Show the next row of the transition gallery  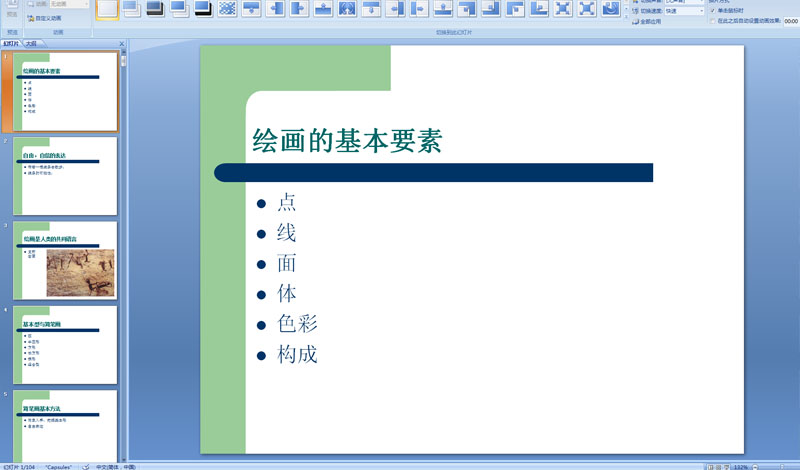point(627,9)
